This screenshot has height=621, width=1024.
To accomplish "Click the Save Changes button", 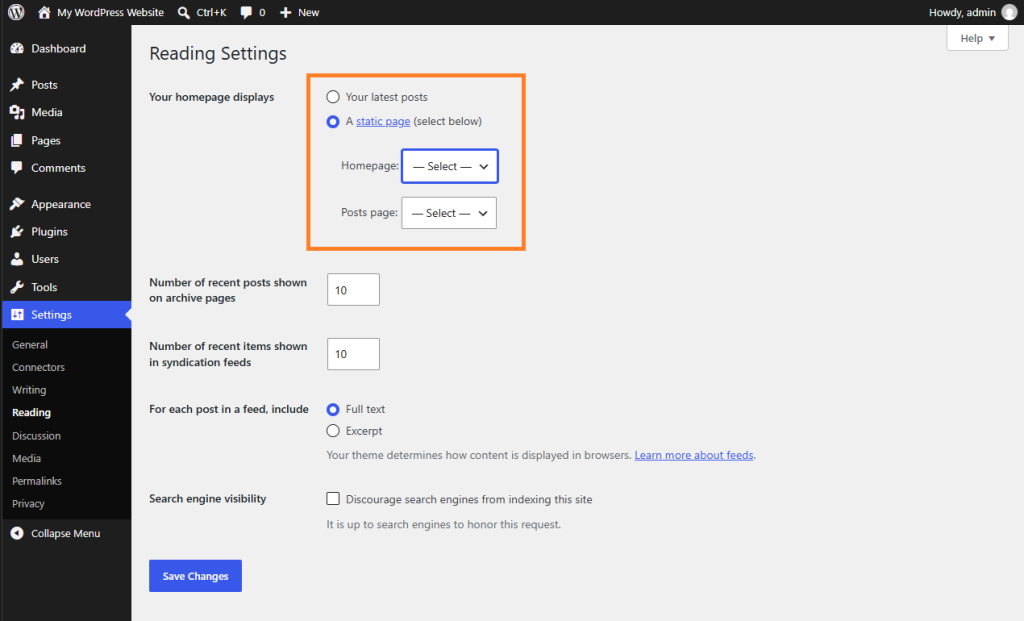I will tap(195, 576).
